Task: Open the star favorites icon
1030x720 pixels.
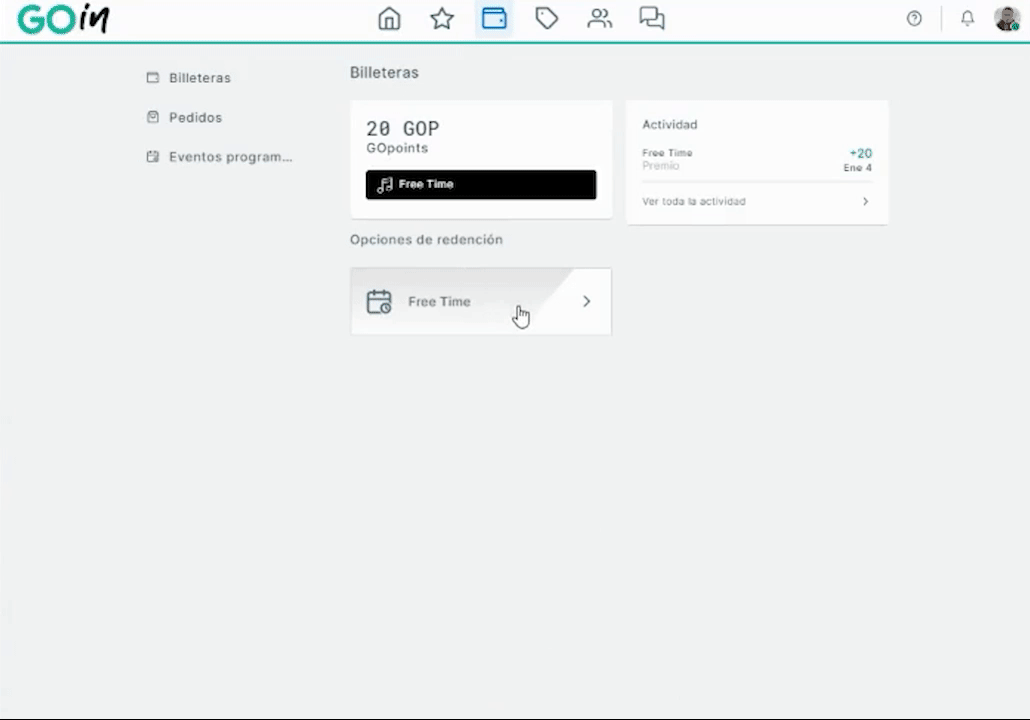Action: pyautogui.click(x=442, y=19)
